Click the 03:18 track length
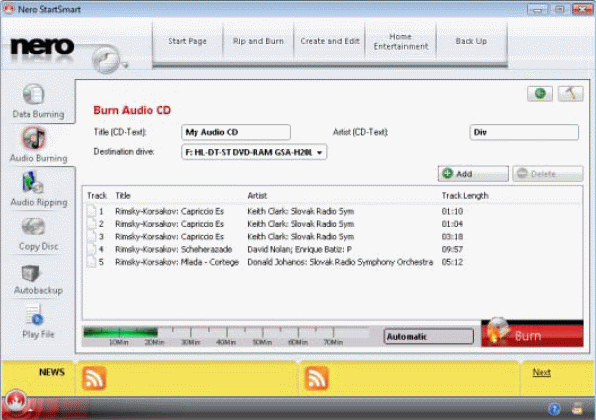This screenshot has height=420, width=596. click(x=452, y=236)
